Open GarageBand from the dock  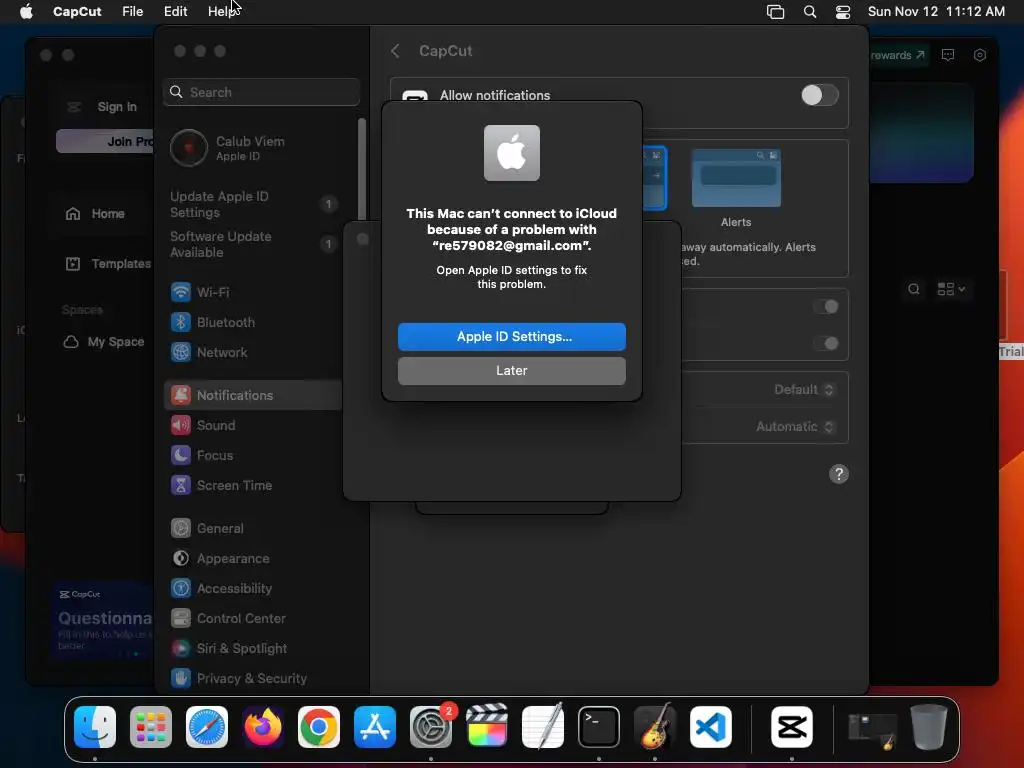coord(655,727)
